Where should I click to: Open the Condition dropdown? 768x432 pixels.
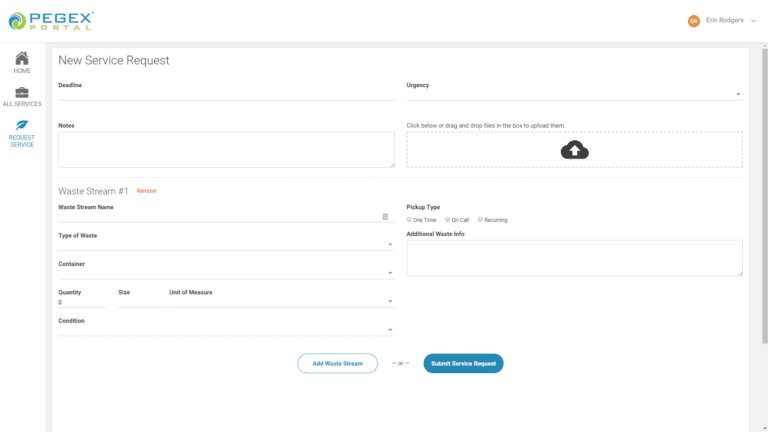pos(226,330)
